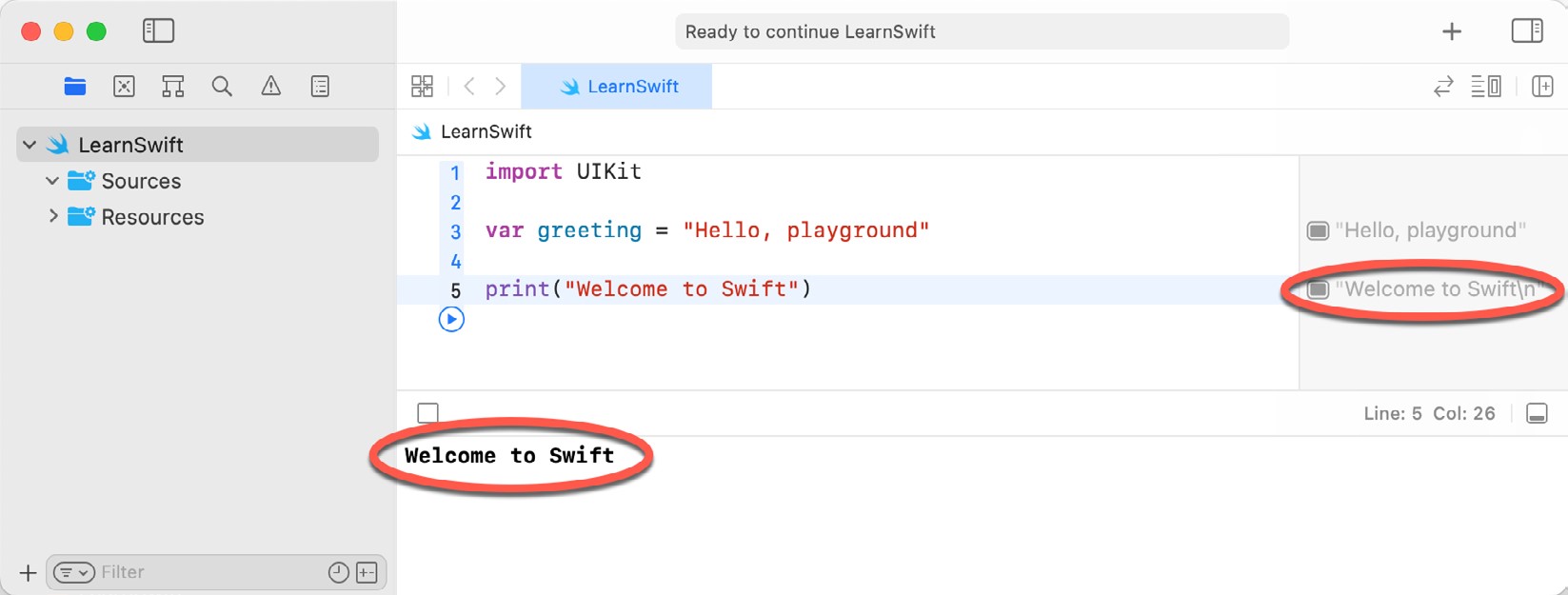Minimize the window with yellow button
This screenshot has width=1568, height=595.
(x=64, y=31)
